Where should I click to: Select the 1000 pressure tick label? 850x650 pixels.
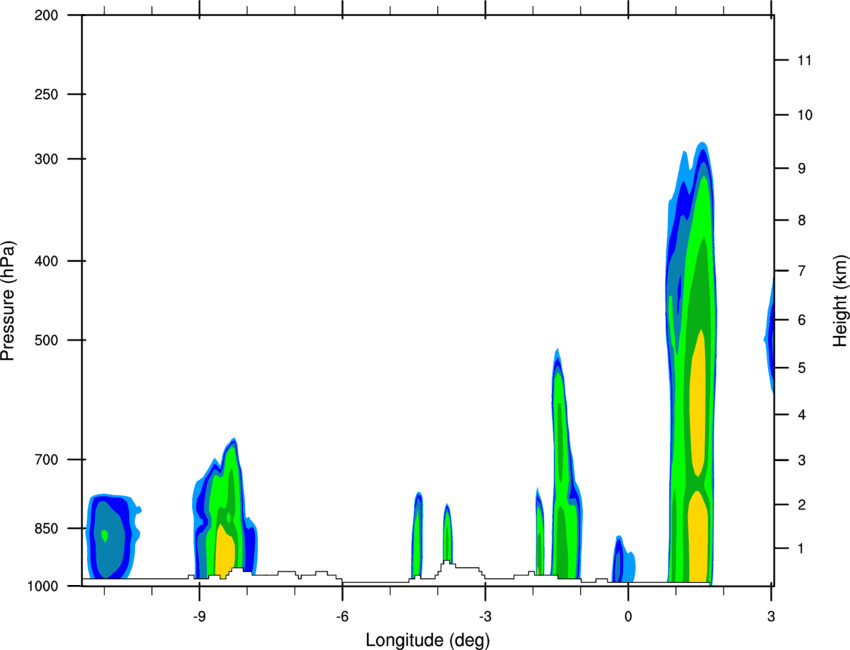42,586
